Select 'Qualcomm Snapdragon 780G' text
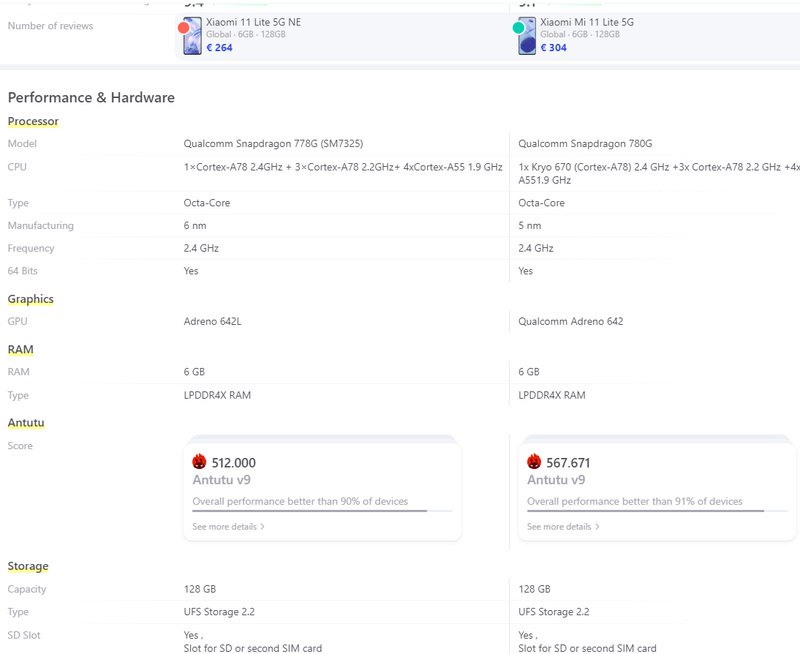This screenshot has width=800, height=654. pyautogui.click(x=585, y=144)
